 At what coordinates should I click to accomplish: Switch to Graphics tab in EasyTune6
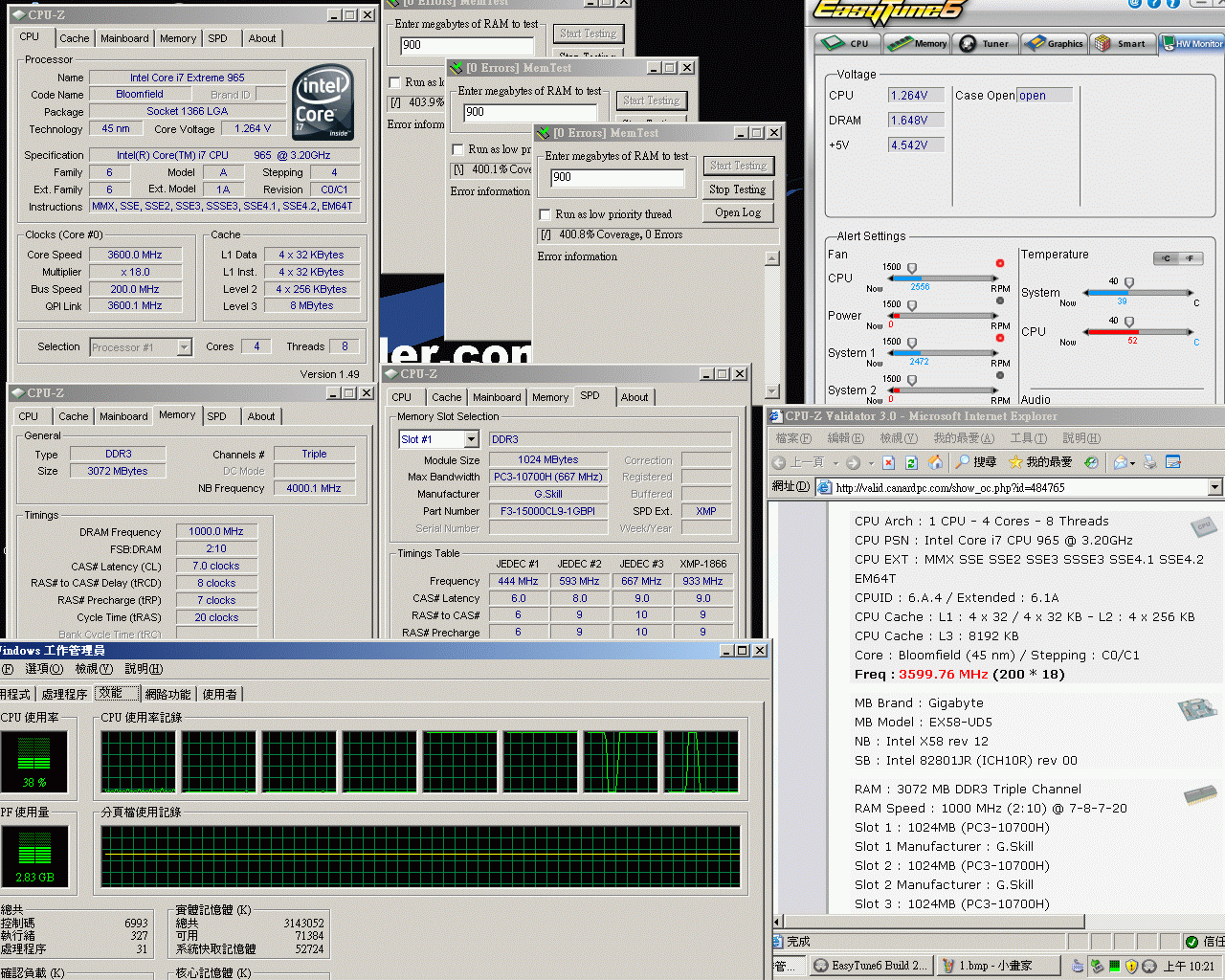pyautogui.click(x=1054, y=43)
